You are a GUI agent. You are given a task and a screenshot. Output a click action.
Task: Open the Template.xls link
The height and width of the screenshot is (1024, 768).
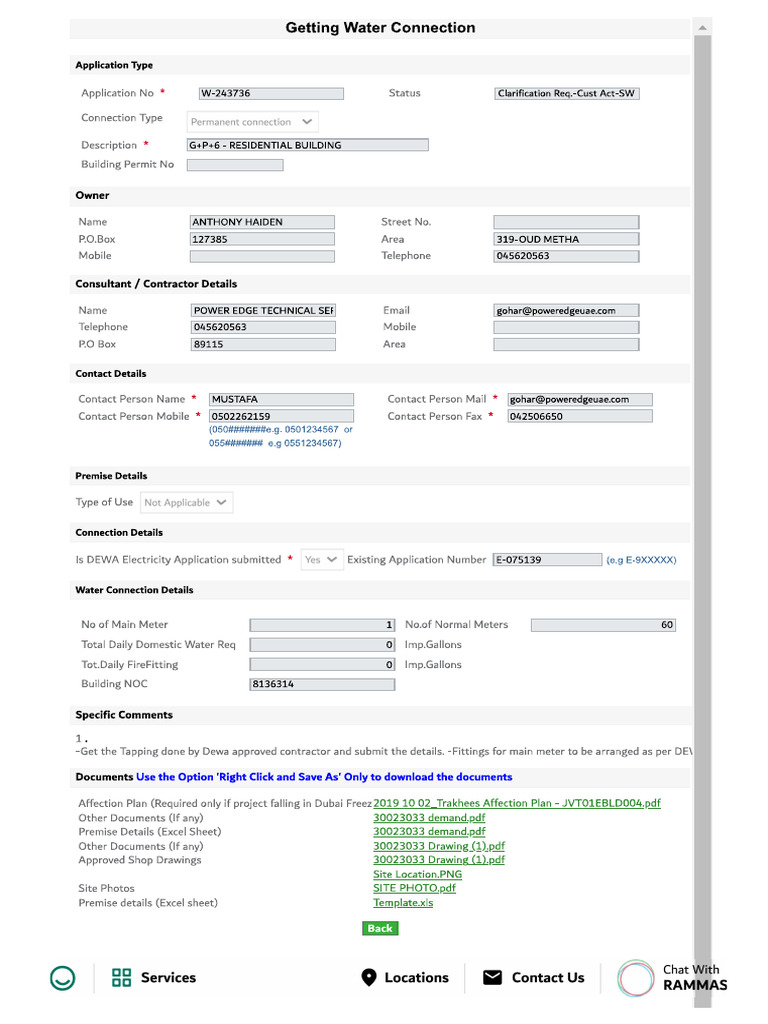point(403,903)
